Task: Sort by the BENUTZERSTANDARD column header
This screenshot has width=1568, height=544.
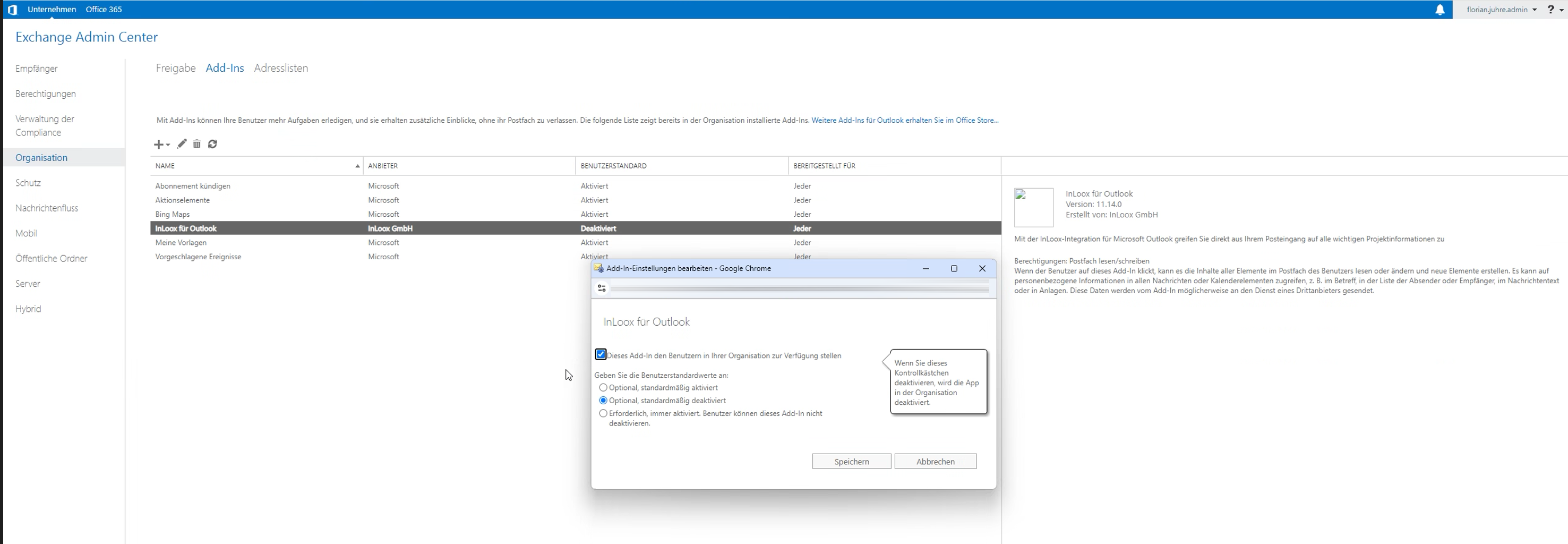Action: [x=682, y=166]
